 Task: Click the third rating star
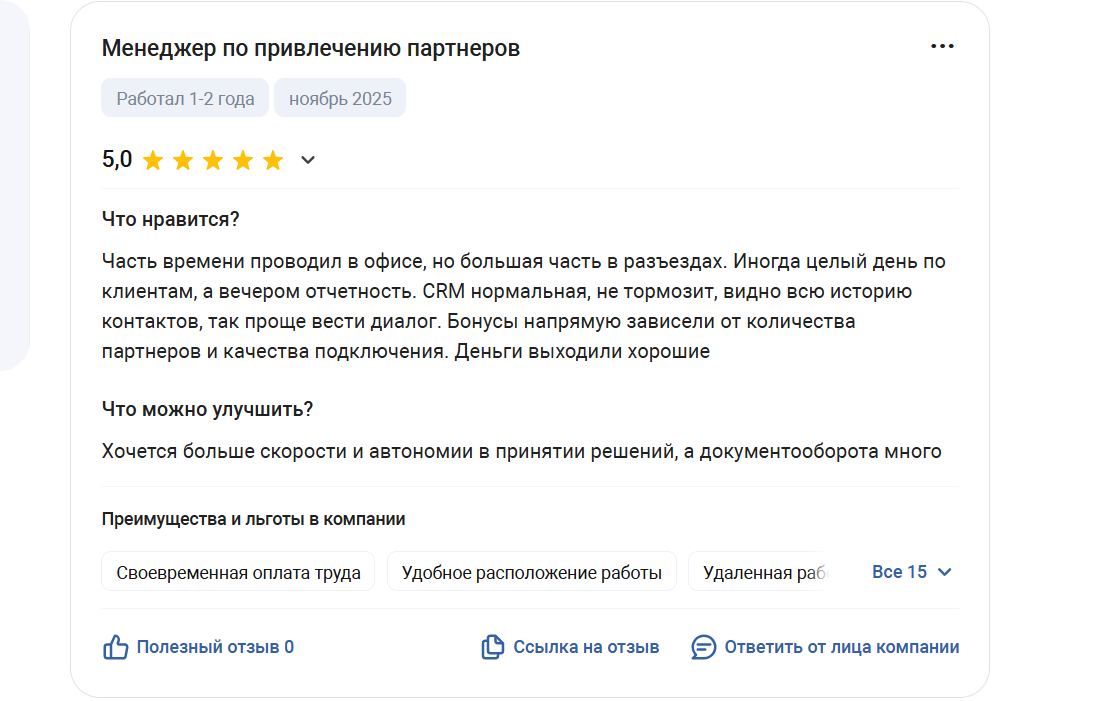tap(213, 160)
